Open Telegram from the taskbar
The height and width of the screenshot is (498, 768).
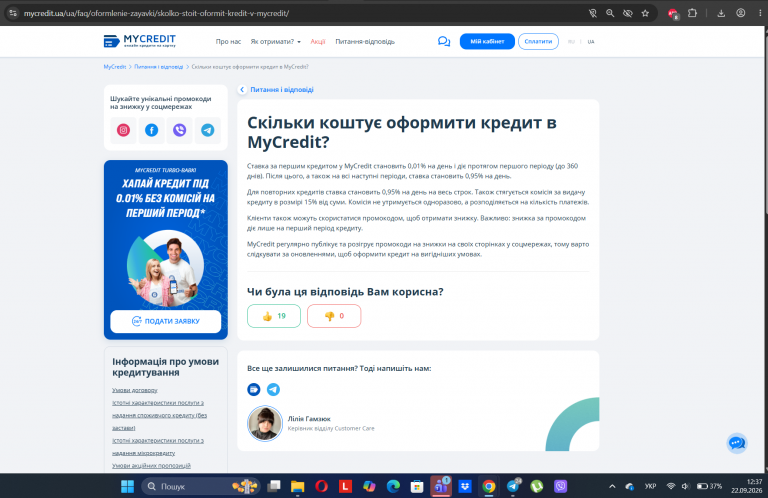[513, 486]
